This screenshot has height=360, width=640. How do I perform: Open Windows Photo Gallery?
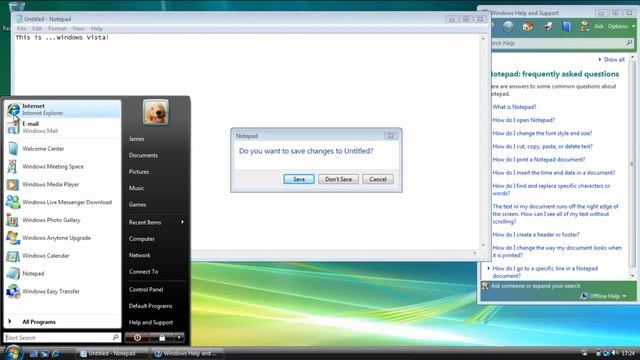[x=62, y=220]
